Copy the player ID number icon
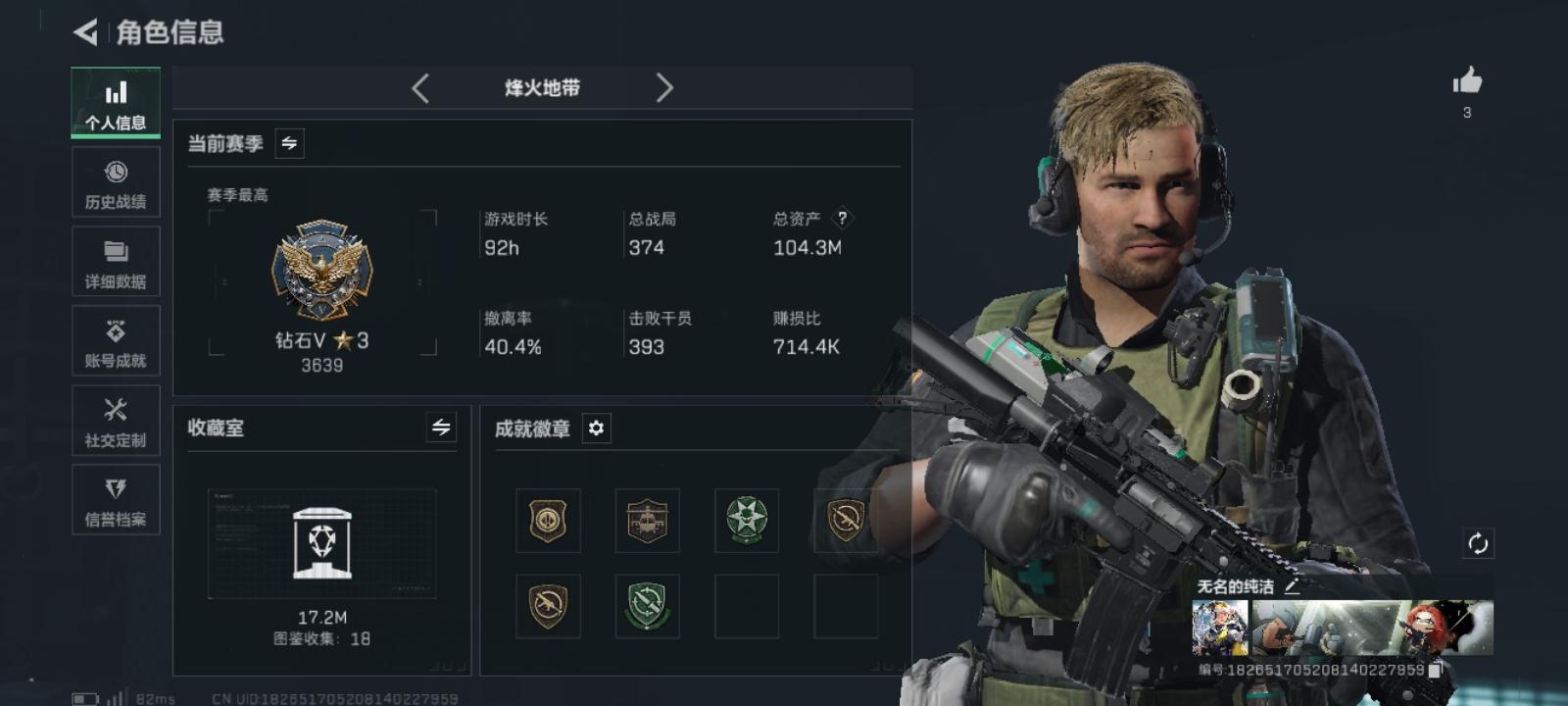 (1436, 670)
